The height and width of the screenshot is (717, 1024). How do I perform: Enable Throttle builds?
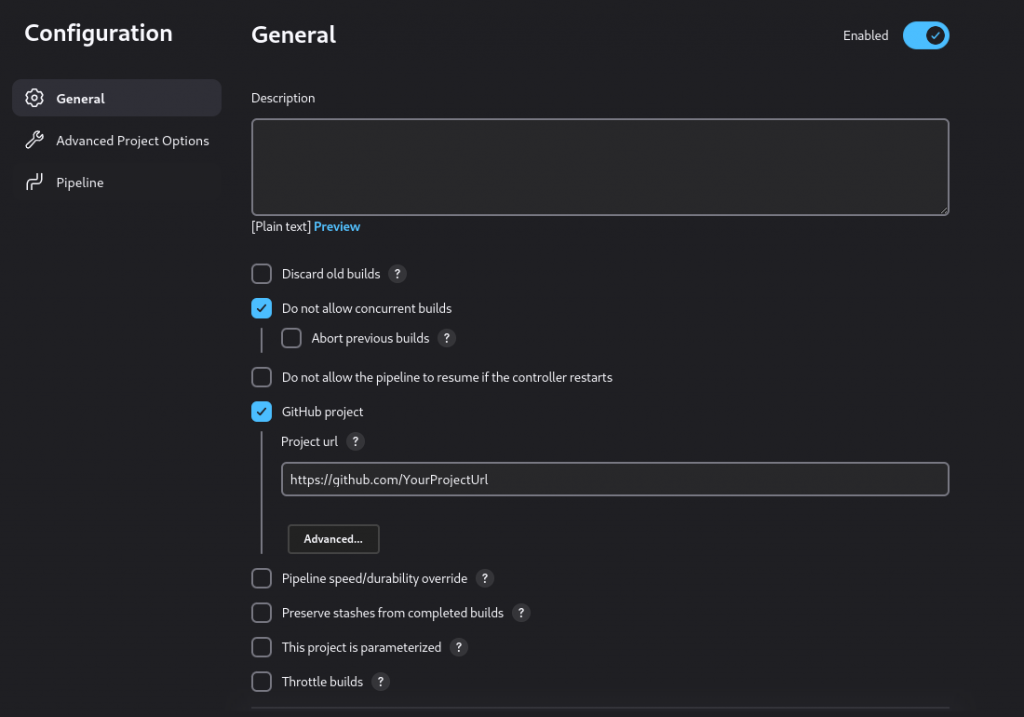coord(261,681)
